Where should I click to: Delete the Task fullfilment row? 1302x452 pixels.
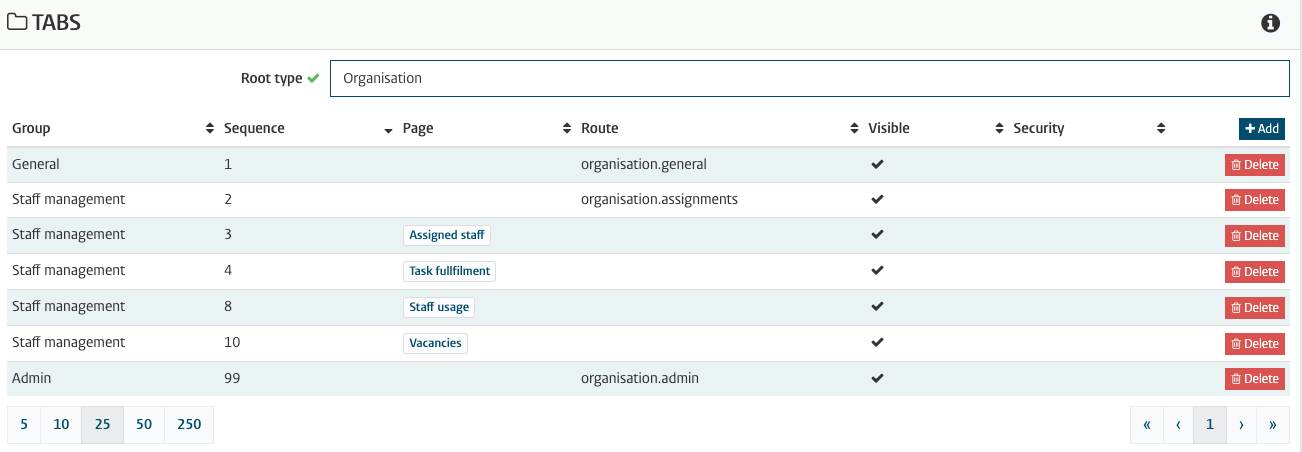1255,272
